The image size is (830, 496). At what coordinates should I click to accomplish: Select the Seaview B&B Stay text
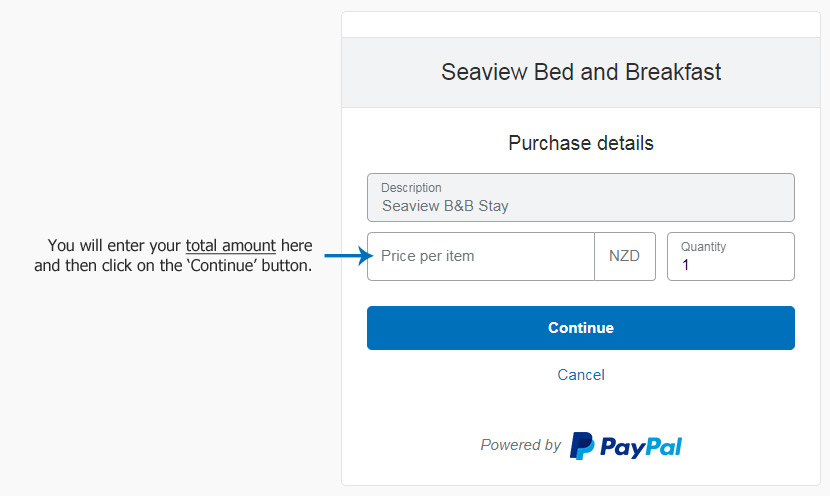pos(445,206)
